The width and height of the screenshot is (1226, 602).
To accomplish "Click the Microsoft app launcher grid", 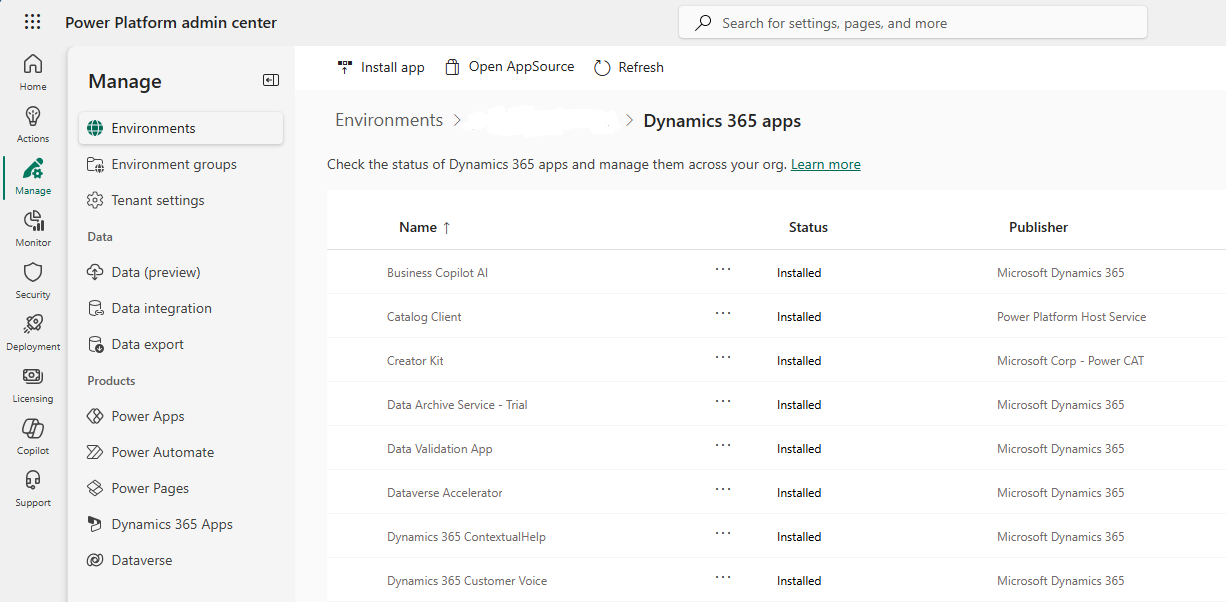I will (32, 22).
